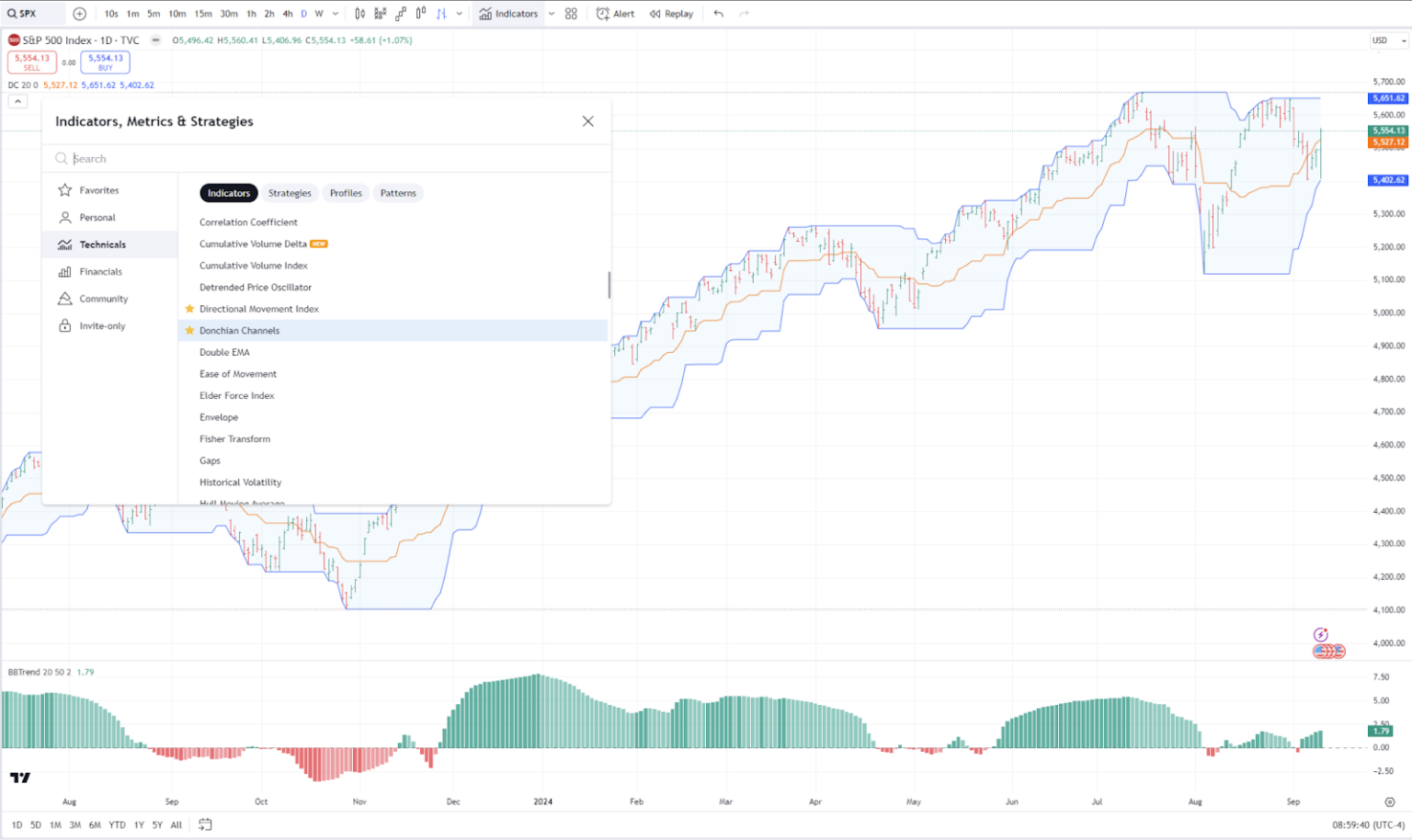Switch to the Strategies tab

[x=290, y=193]
